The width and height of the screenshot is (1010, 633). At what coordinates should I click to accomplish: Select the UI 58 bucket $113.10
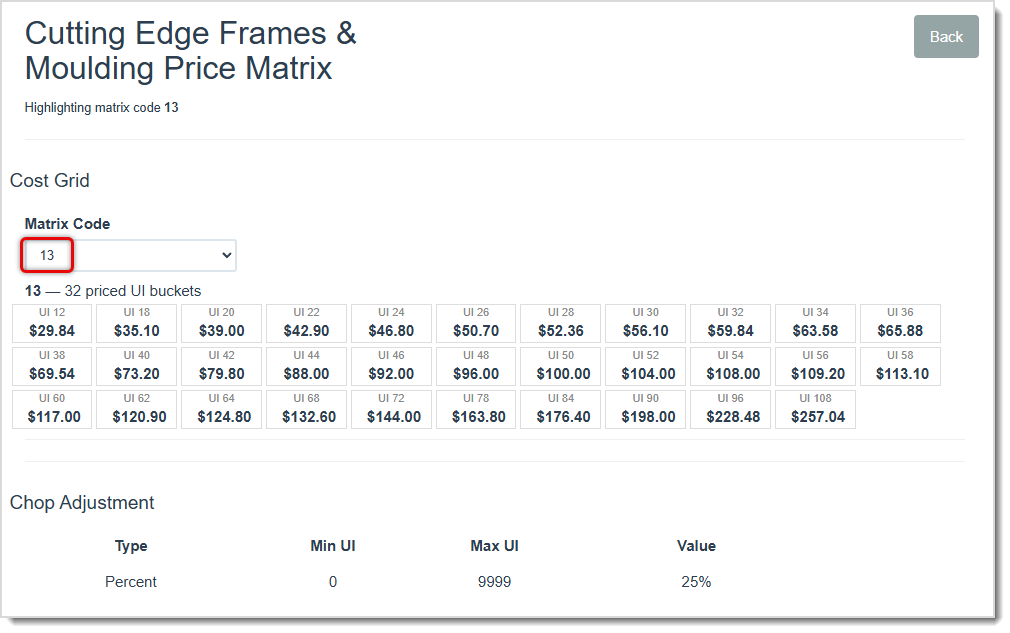[900, 366]
